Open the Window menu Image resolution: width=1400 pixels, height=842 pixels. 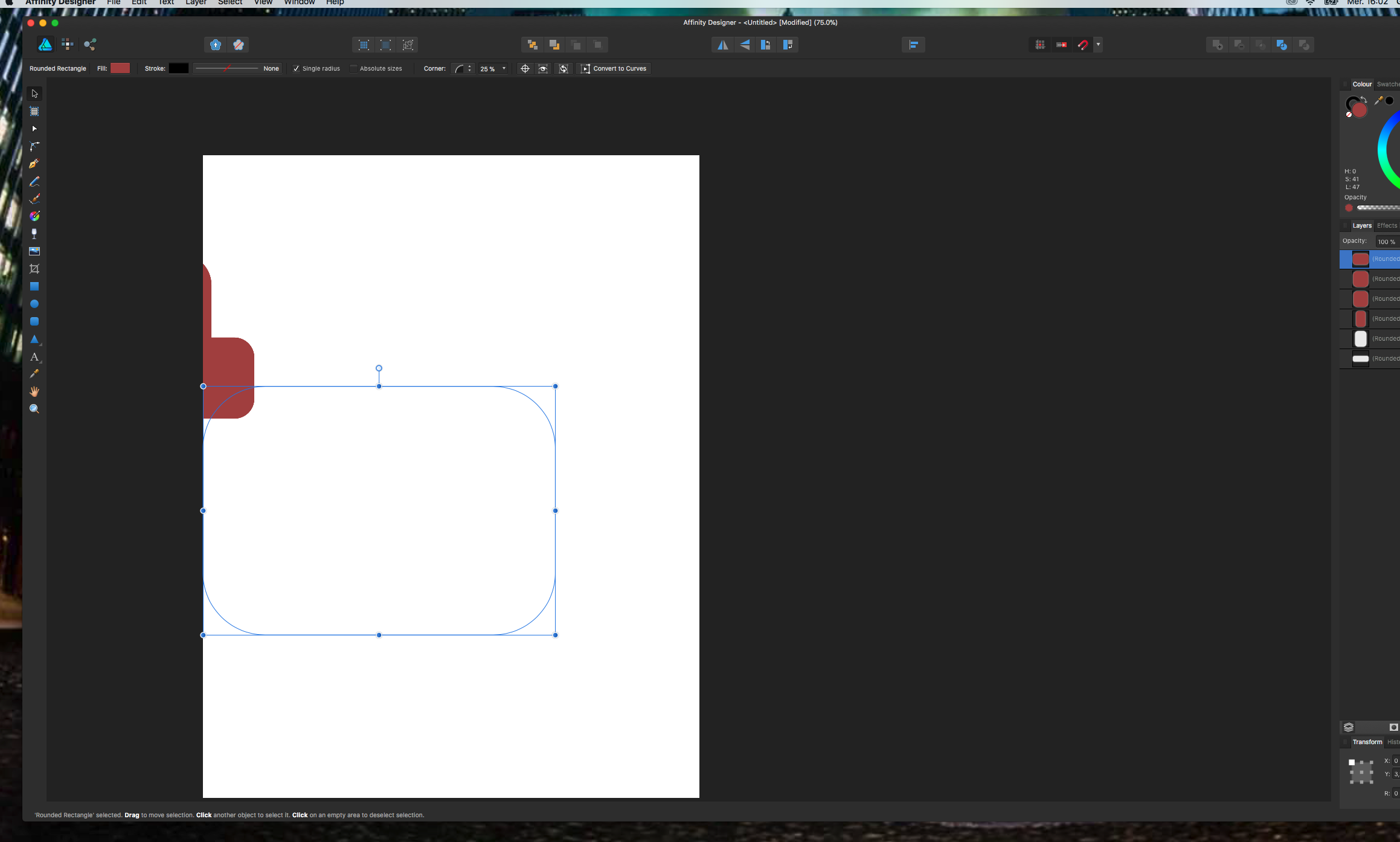(300, 2)
